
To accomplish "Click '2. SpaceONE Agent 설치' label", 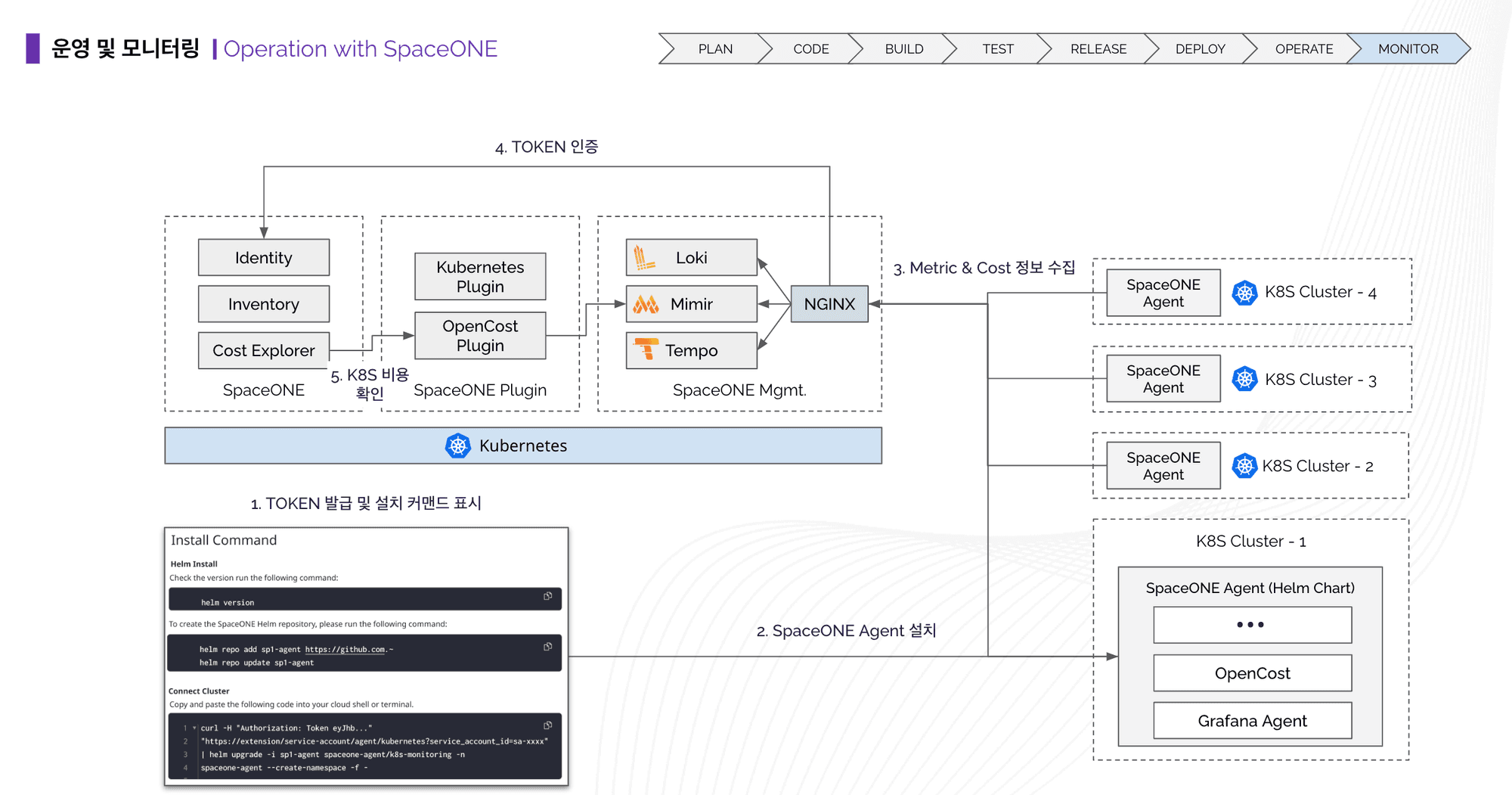I will coord(847,631).
